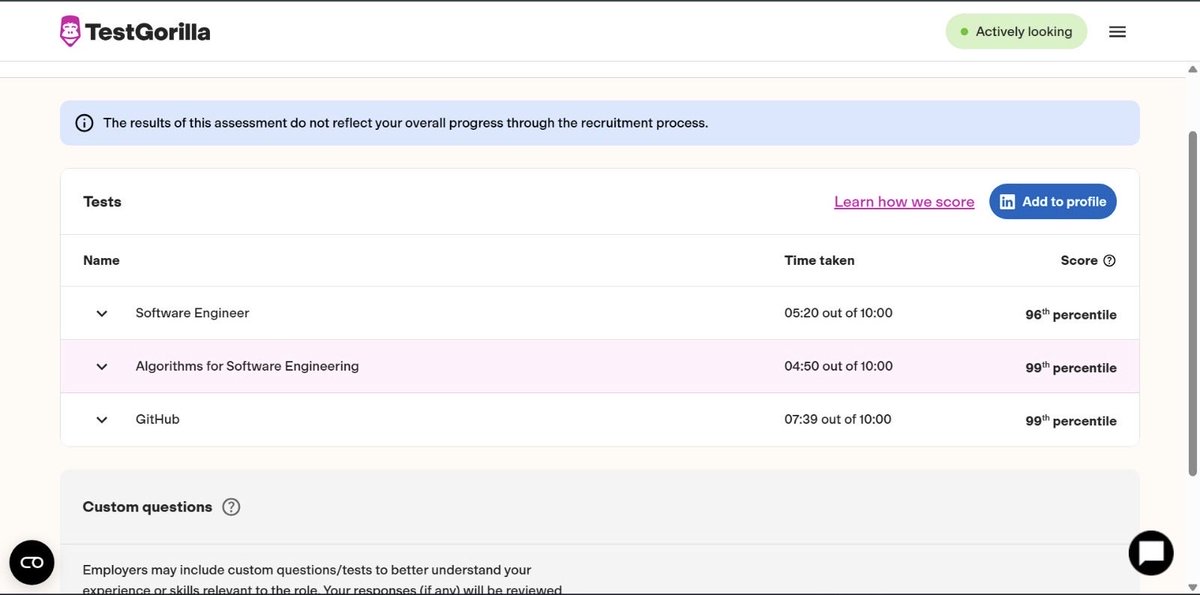Viewport: 1200px width, 595px height.
Task: Click the Custom questions help icon
Action: tap(231, 507)
